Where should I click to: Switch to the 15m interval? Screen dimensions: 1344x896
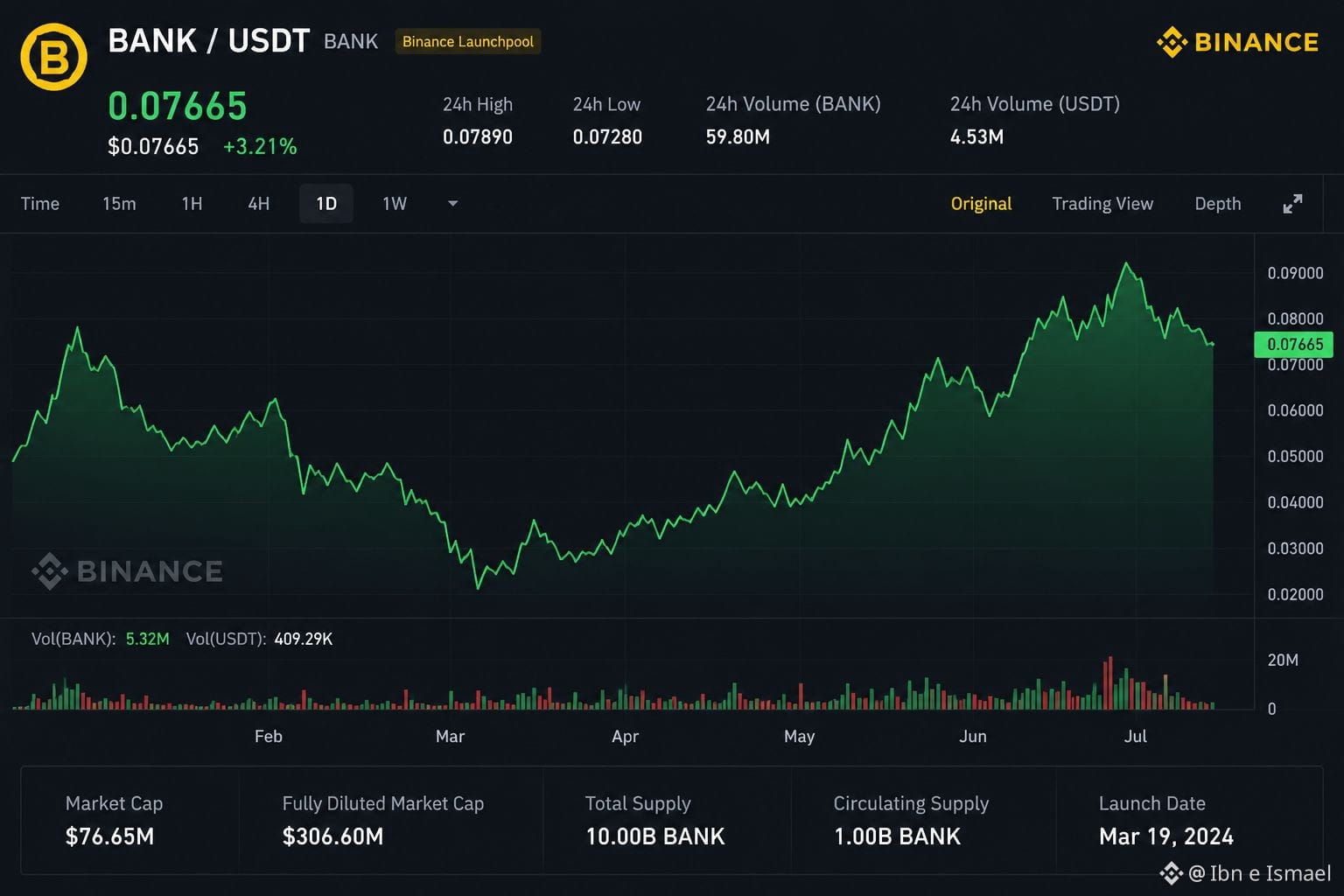[x=119, y=204]
